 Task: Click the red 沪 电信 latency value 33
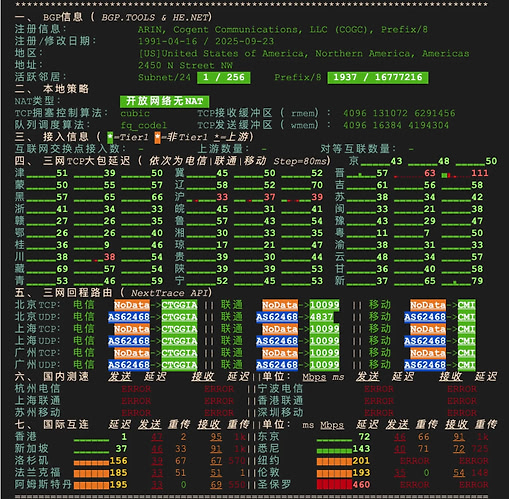click(222, 197)
